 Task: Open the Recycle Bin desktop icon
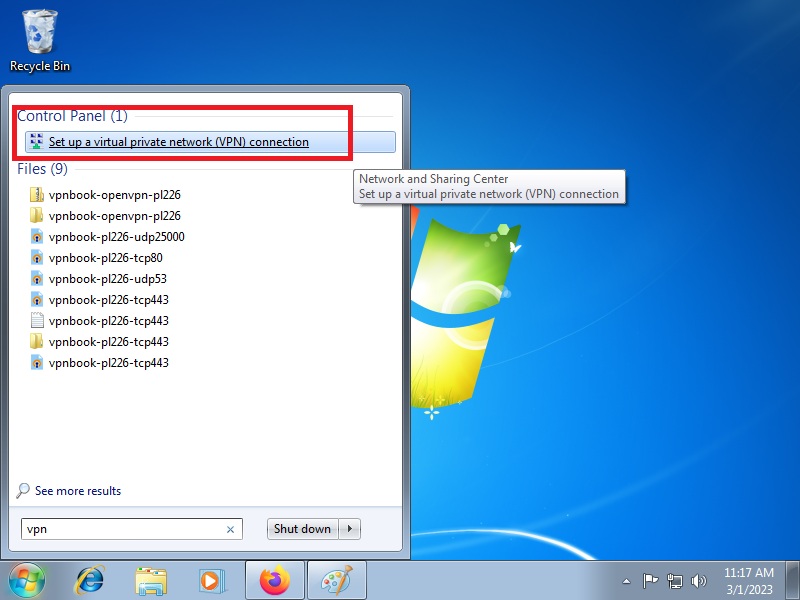tap(40, 40)
